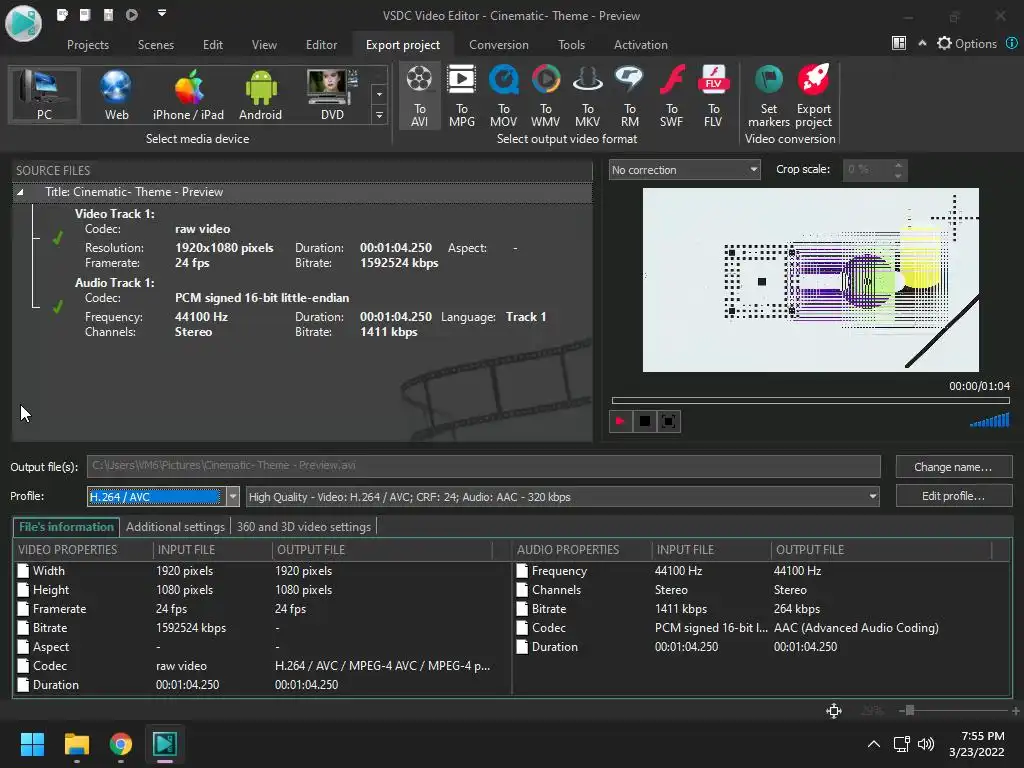
Task: Toggle Video Track 1 green checkmark
Action: click(58, 238)
